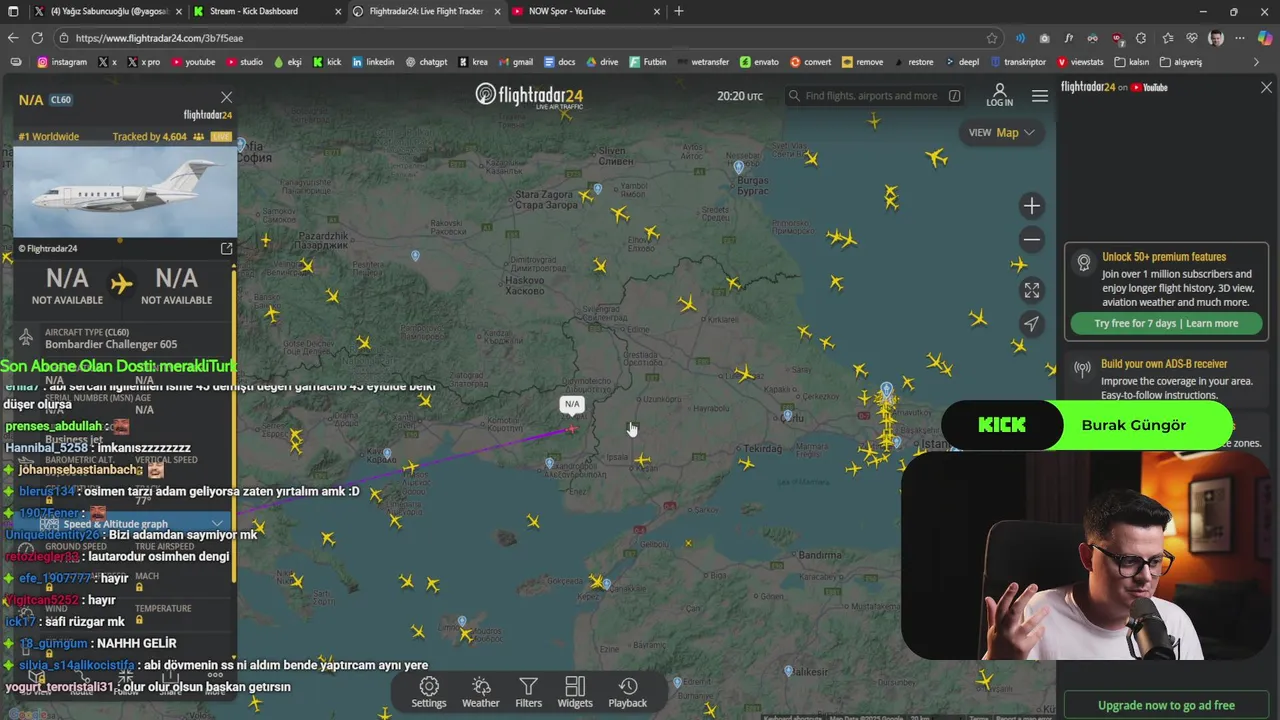Open browser profile avatar
The height and width of the screenshot is (720, 1280).
tap(1216, 38)
